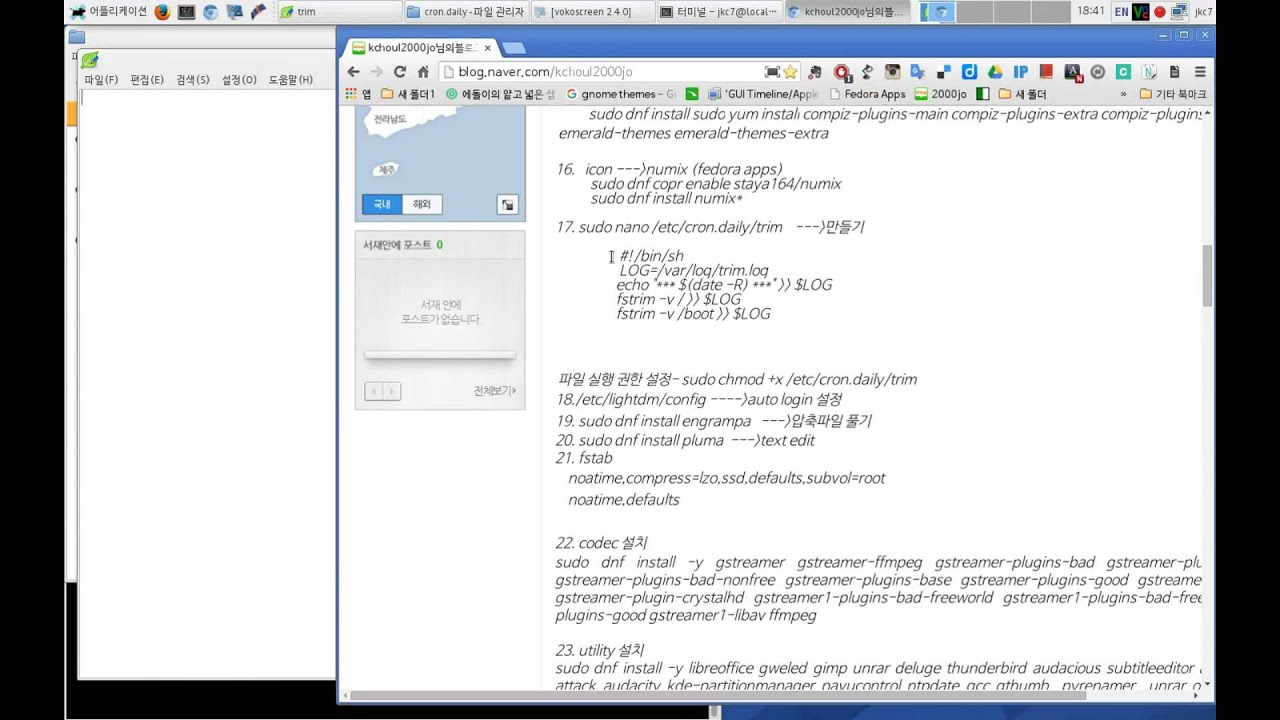Click '#!/bin/sh' line in blog post
1280x720 pixels.
click(x=652, y=256)
